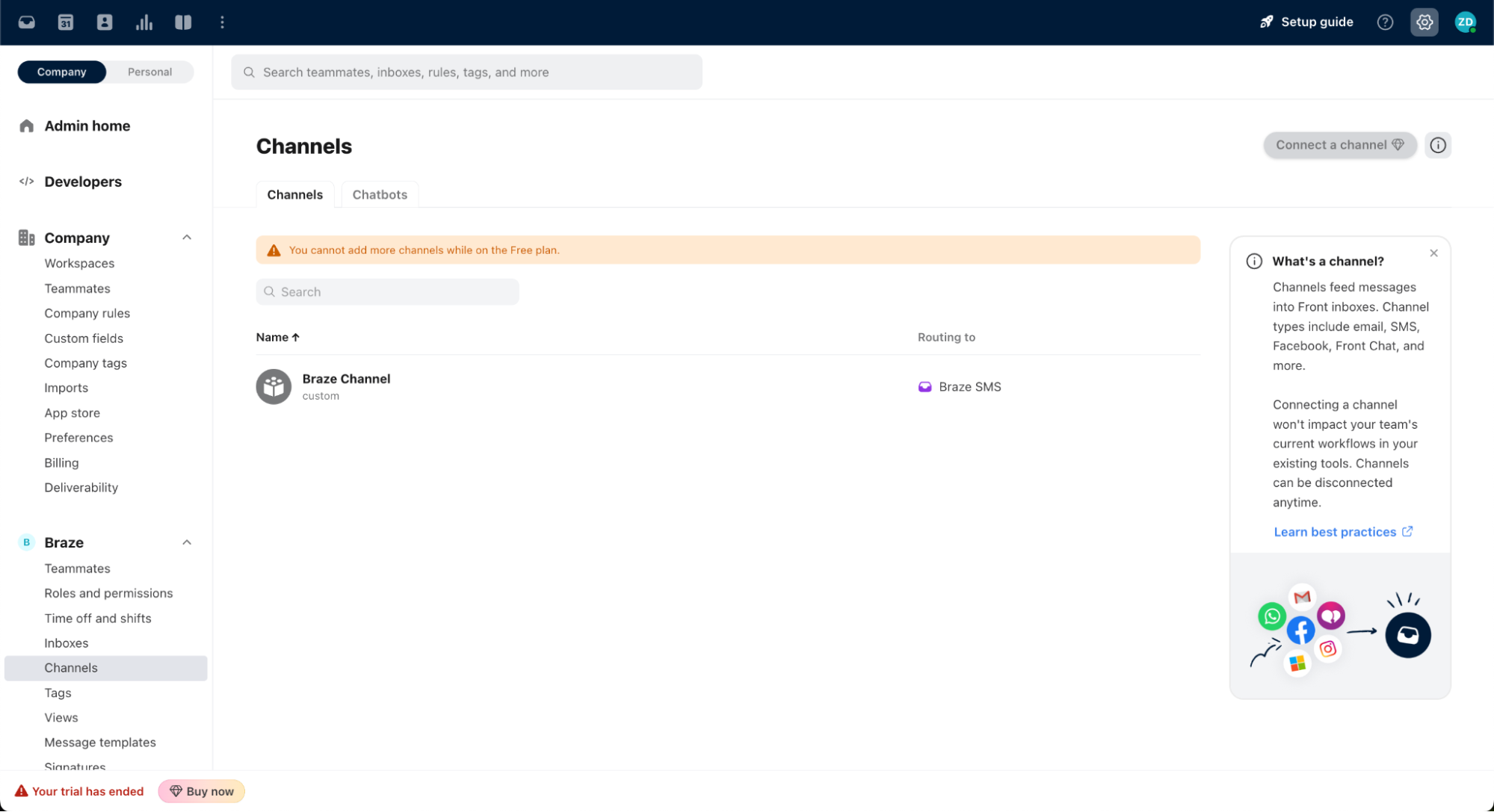Click the Personal toggle at top
The height and width of the screenshot is (812, 1494).
tap(150, 71)
